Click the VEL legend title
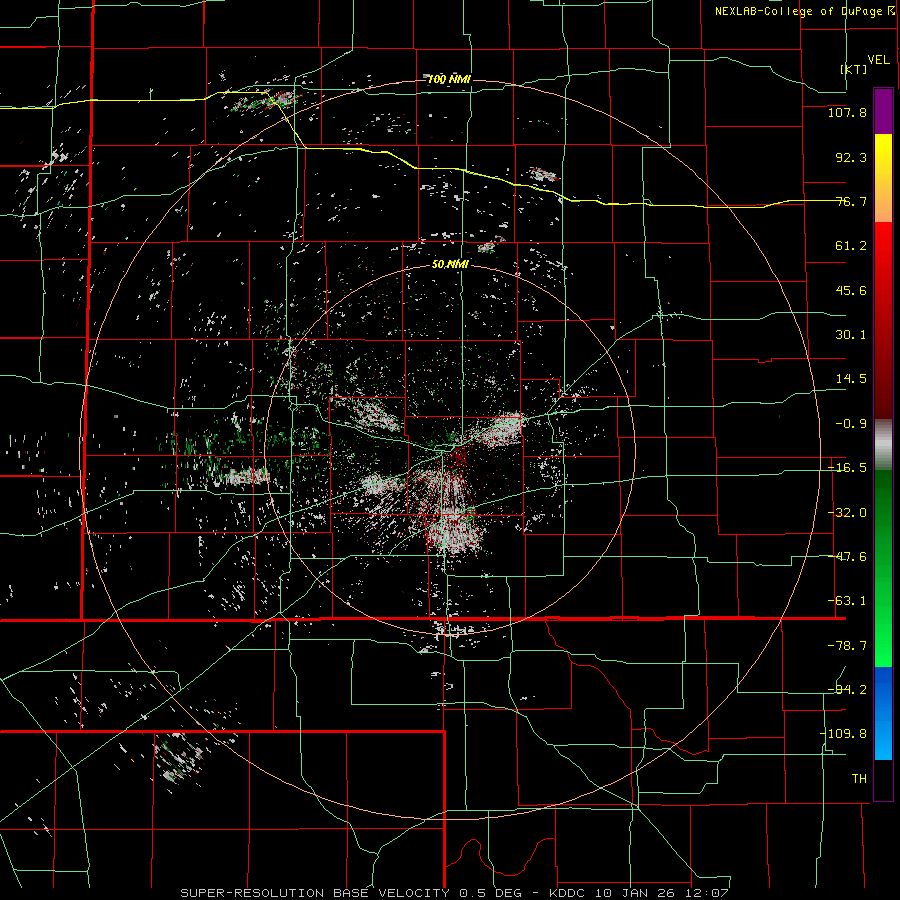This screenshot has height=900, width=900. (878, 60)
